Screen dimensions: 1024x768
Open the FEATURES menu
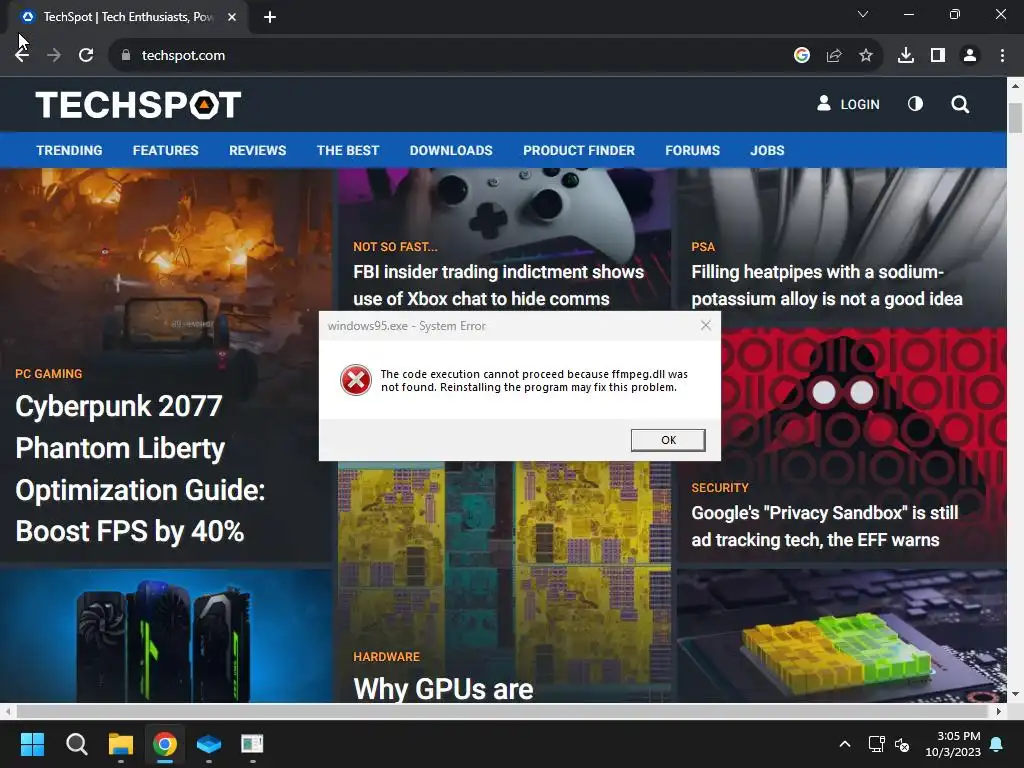click(x=166, y=150)
